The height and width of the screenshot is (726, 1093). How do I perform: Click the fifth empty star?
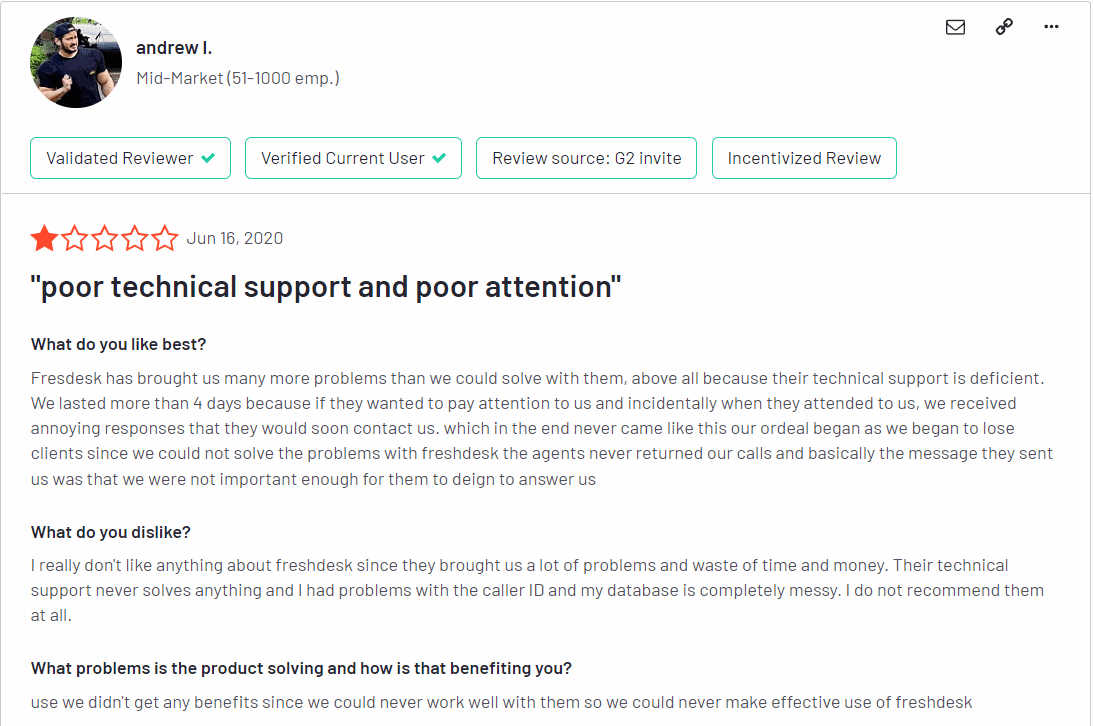[165, 238]
